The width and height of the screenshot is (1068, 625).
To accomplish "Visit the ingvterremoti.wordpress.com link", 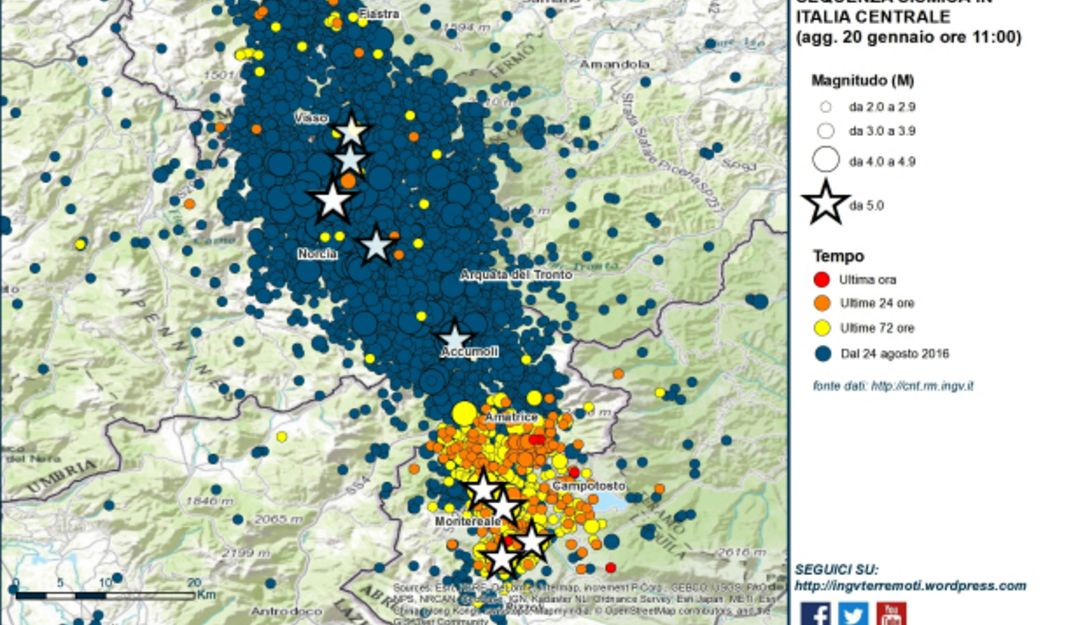I will click(x=910, y=586).
